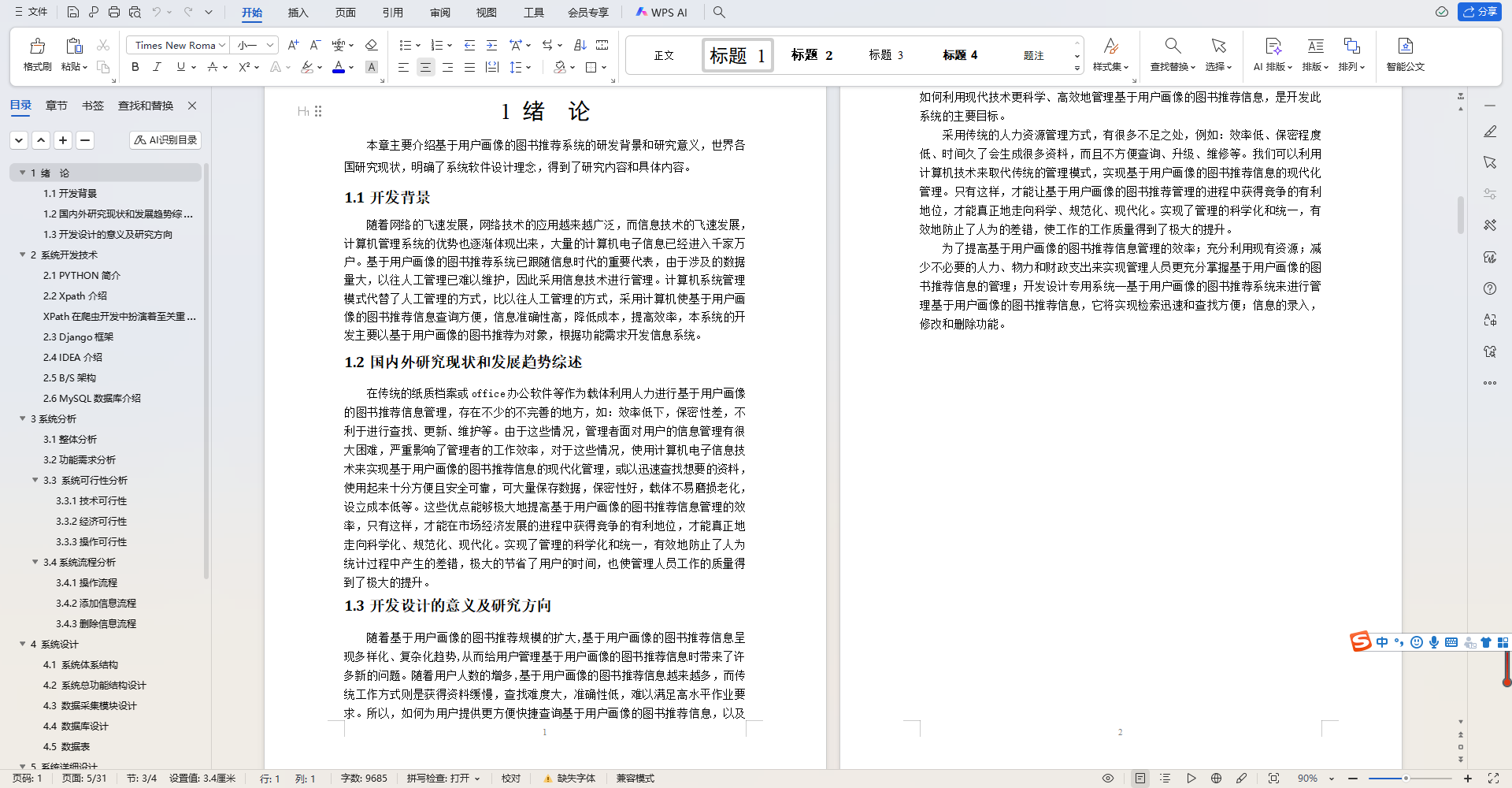The width and height of the screenshot is (1512, 788).
Task: Click the AI识别目录 button
Action: click(x=165, y=139)
